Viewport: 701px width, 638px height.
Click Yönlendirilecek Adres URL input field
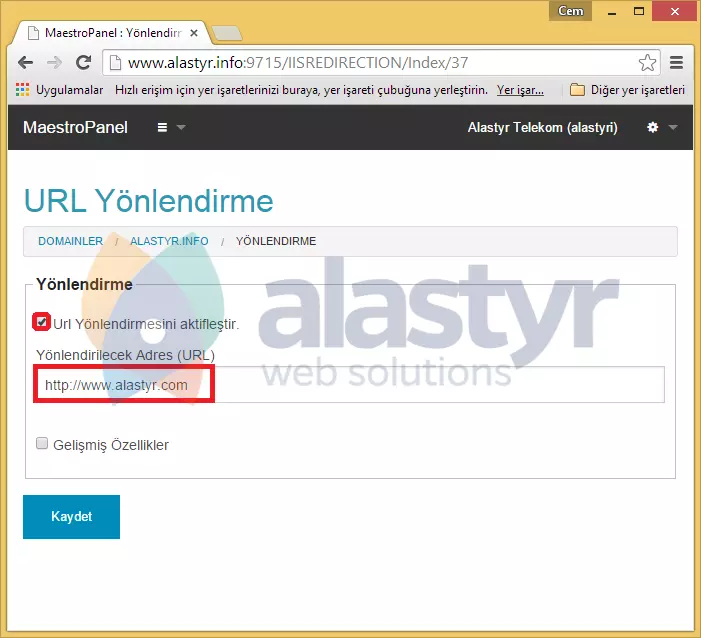pos(350,384)
